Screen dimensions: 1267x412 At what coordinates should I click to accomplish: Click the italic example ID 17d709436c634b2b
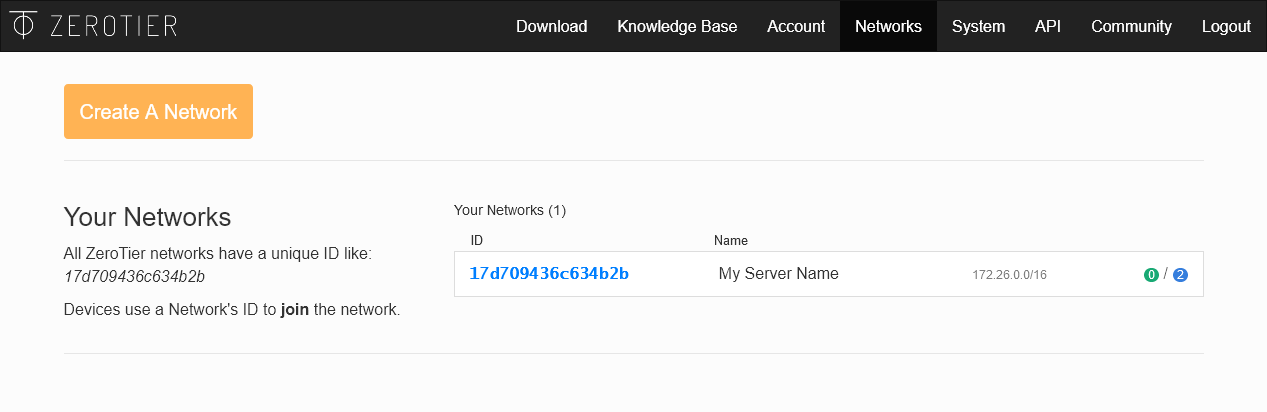click(x=135, y=277)
